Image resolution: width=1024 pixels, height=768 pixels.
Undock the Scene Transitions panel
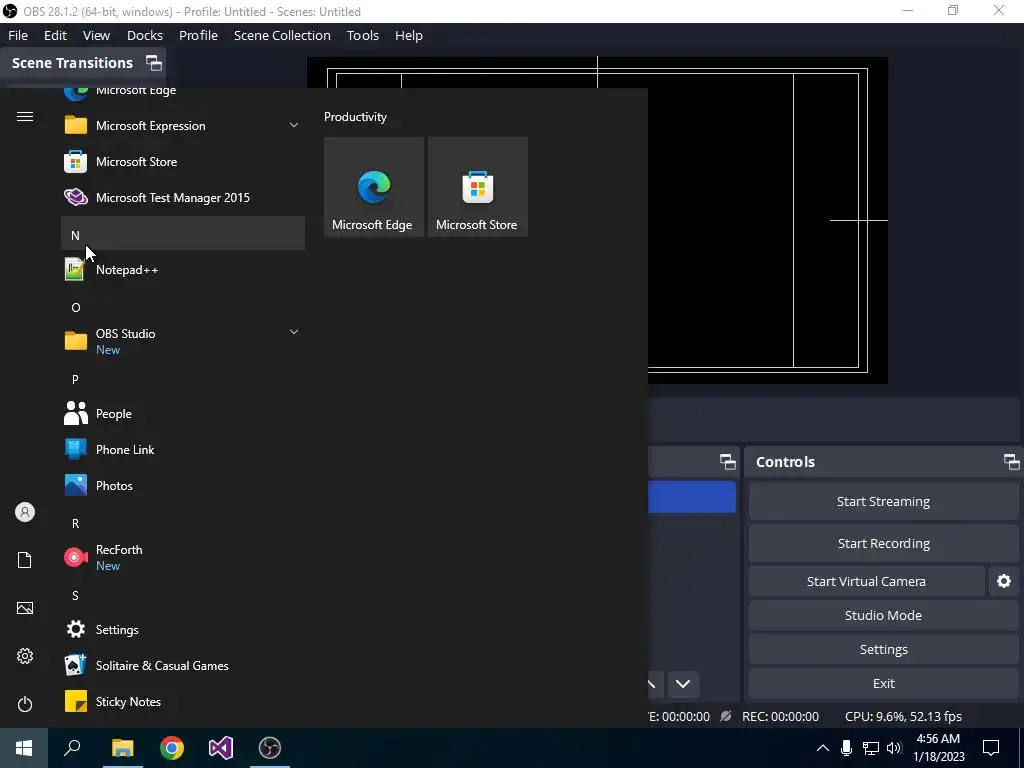(x=153, y=63)
